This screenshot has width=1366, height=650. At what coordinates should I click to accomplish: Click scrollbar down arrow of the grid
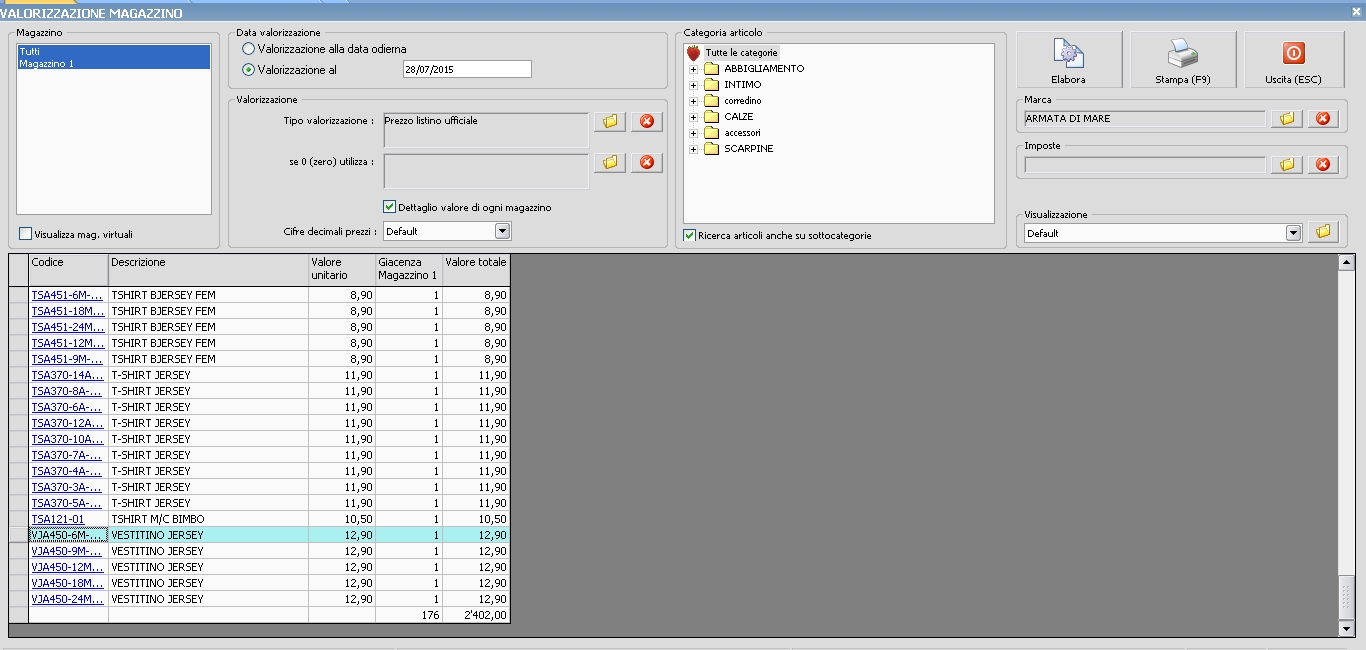coord(1346,628)
